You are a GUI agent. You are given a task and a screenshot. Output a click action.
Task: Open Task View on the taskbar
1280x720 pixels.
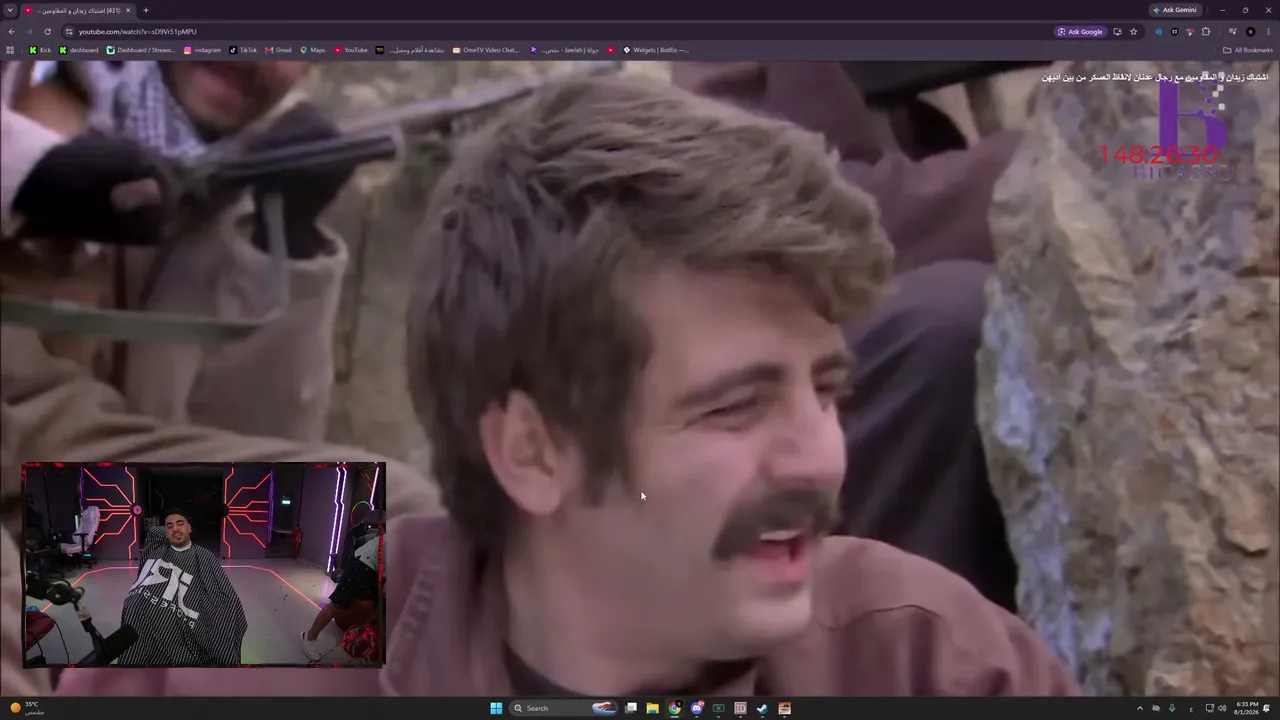coord(631,708)
